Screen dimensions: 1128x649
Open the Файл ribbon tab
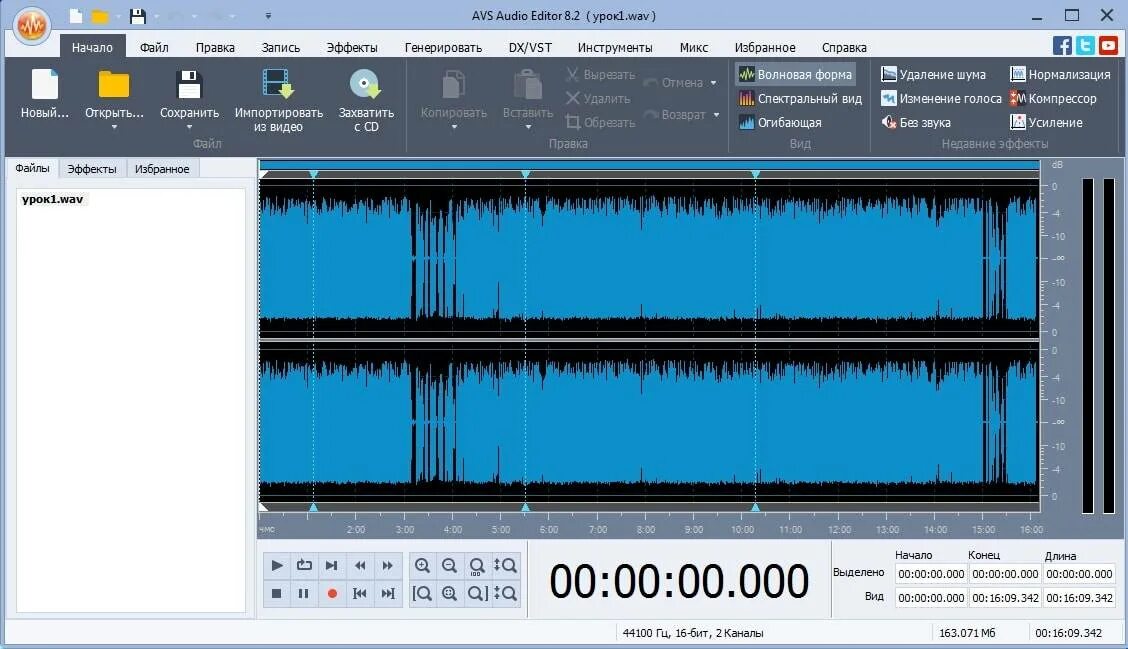154,47
